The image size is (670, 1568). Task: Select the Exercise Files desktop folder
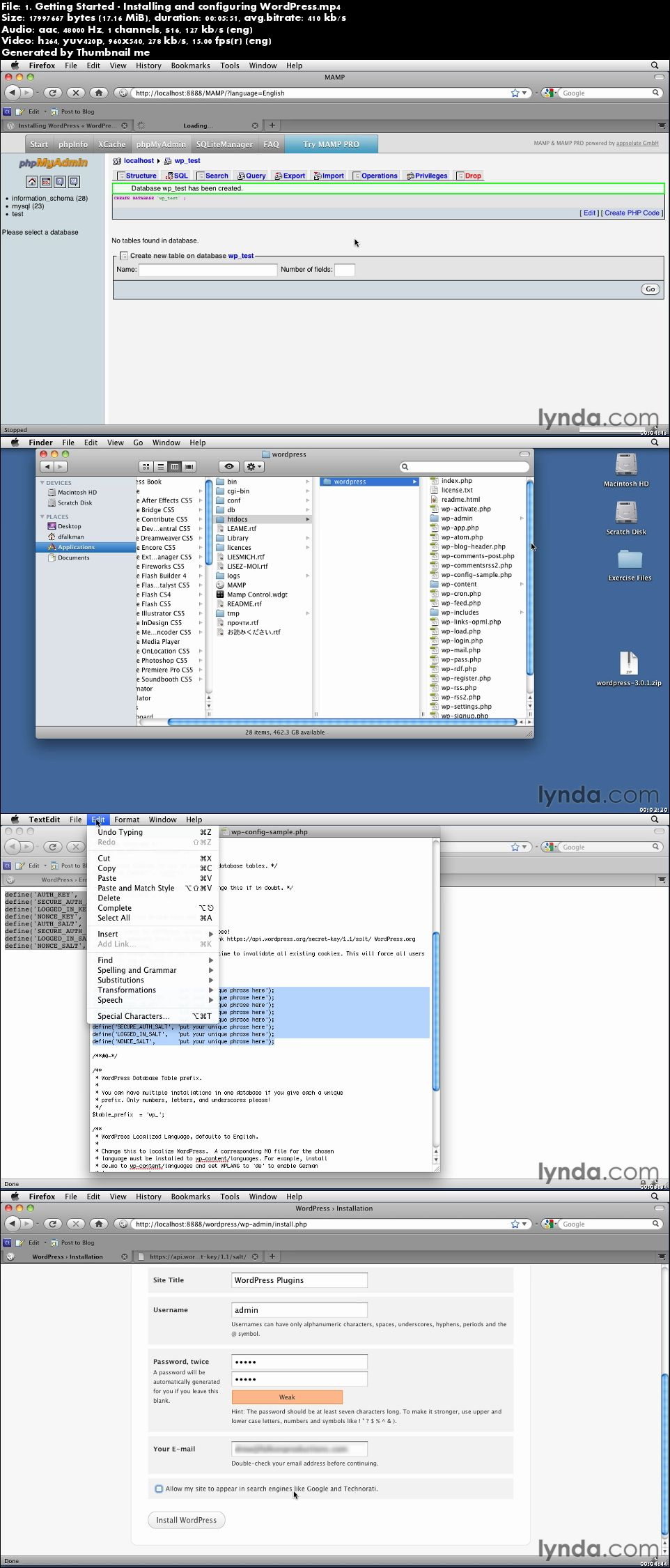630,565
